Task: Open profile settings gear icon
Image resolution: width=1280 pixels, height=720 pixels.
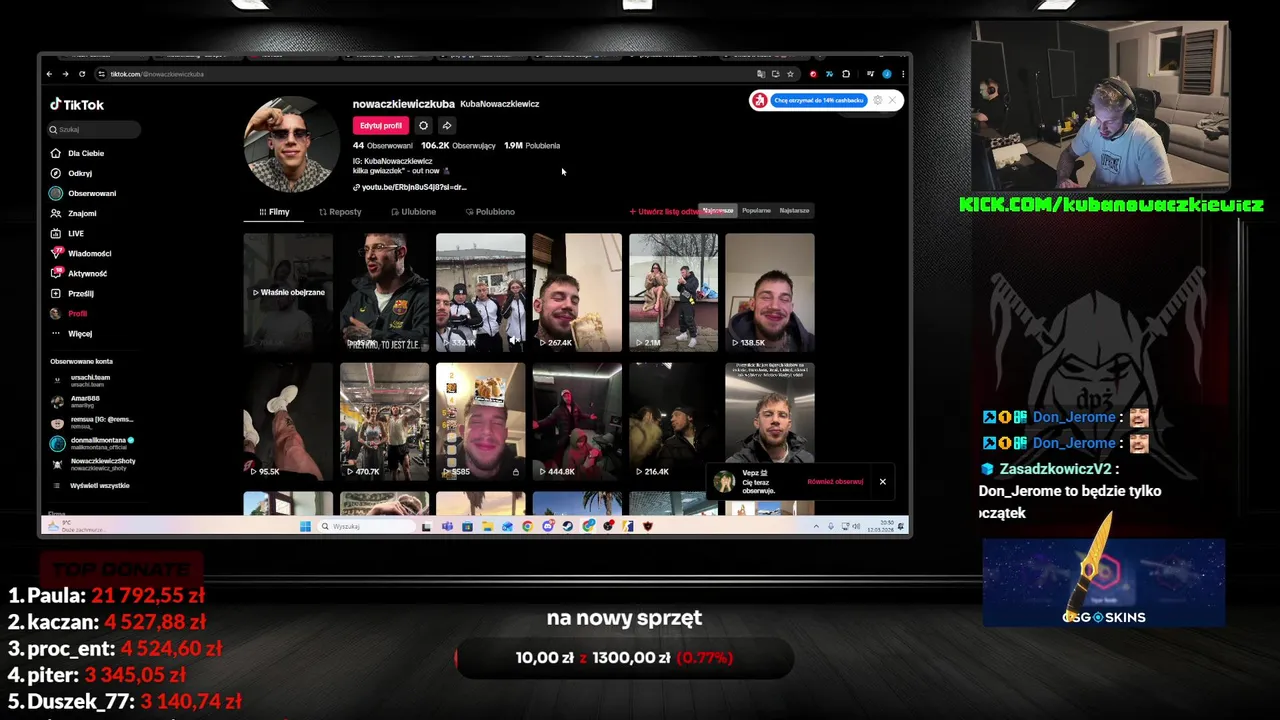Action: (423, 125)
